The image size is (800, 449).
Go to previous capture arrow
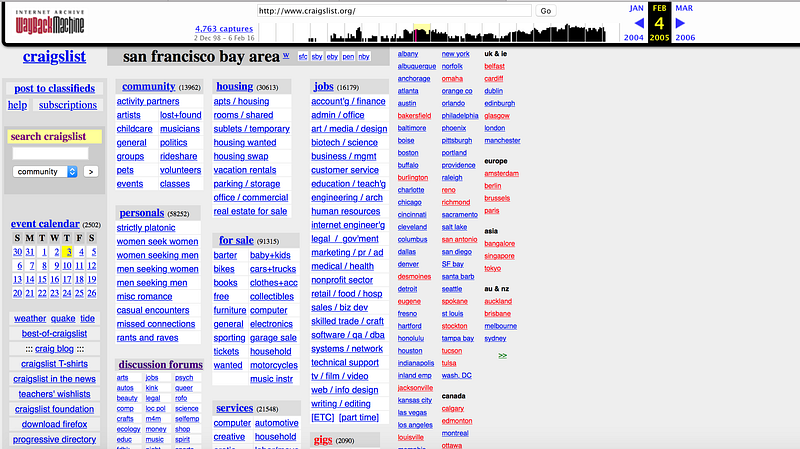639,23
